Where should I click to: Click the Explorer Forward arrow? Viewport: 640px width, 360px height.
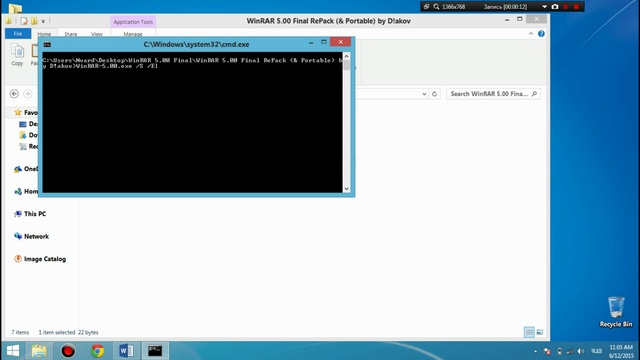point(28,94)
